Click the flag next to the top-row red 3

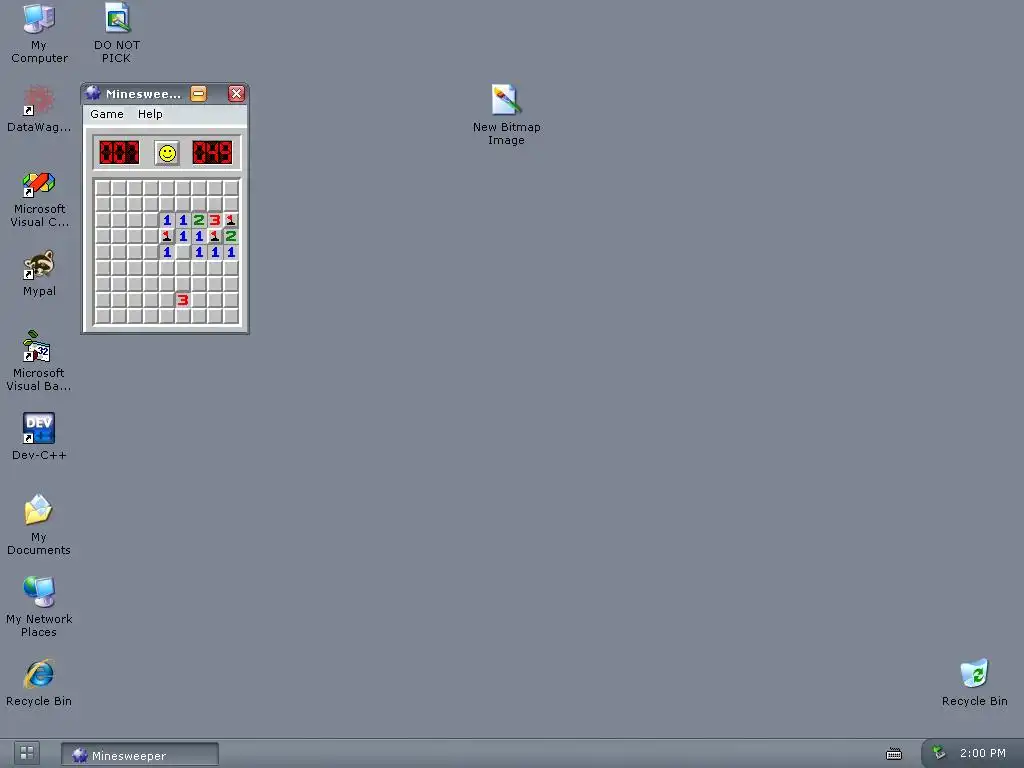tap(231, 220)
